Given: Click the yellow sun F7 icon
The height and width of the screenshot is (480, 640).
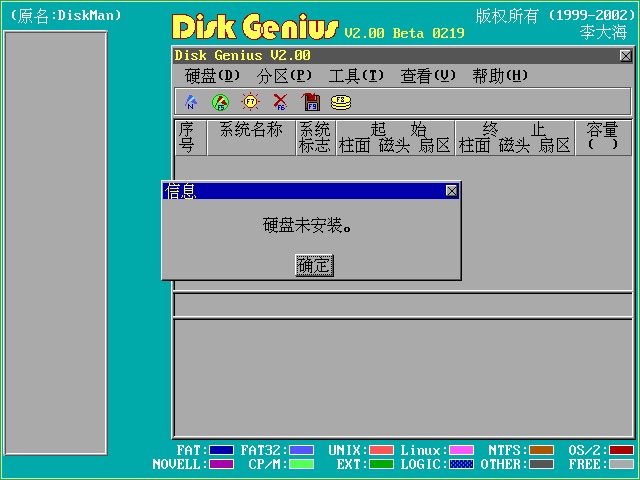Looking at the screenshot, I should tap(250, 102).
